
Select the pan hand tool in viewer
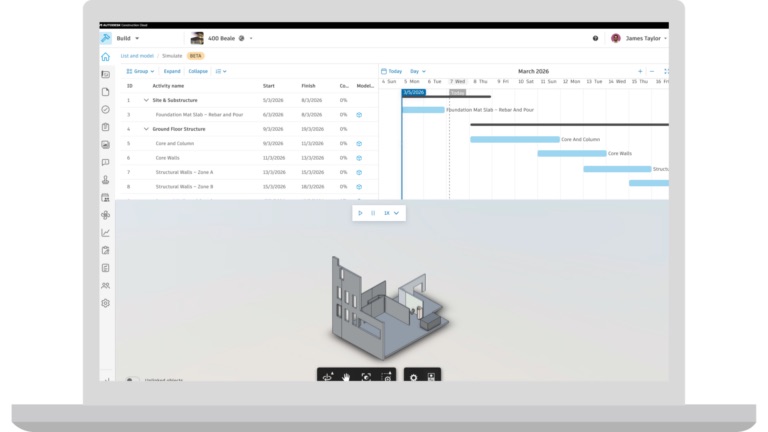coord(346,377)
